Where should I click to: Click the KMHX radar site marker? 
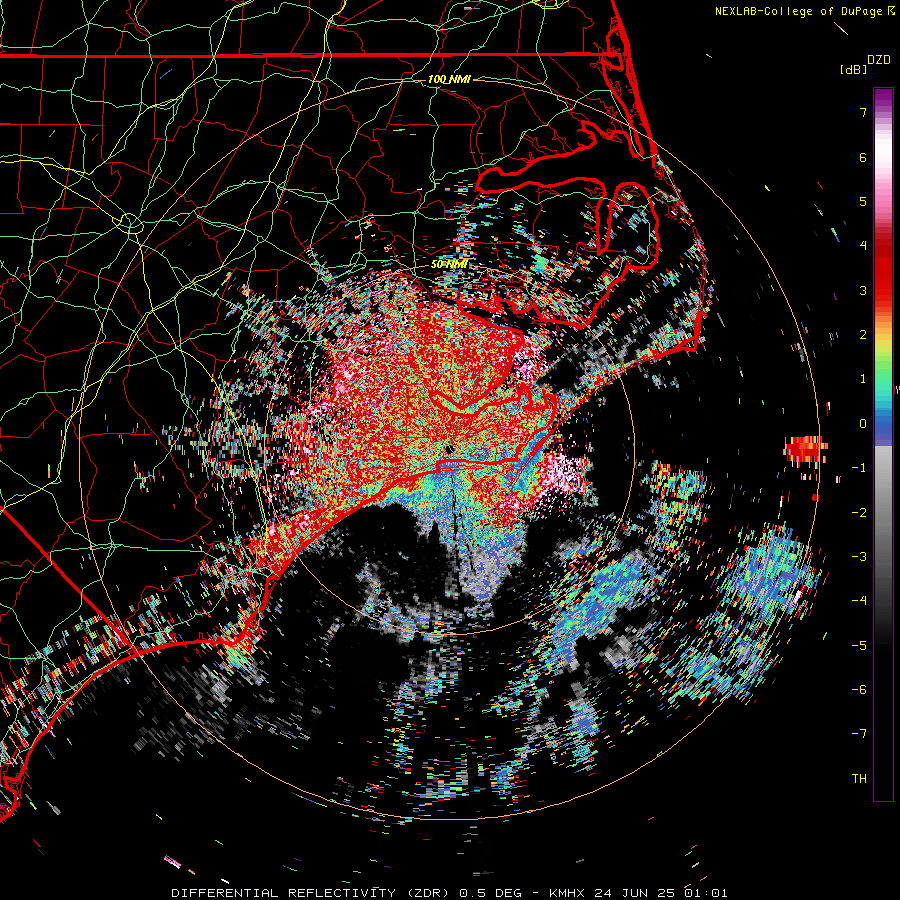[450, 449]
